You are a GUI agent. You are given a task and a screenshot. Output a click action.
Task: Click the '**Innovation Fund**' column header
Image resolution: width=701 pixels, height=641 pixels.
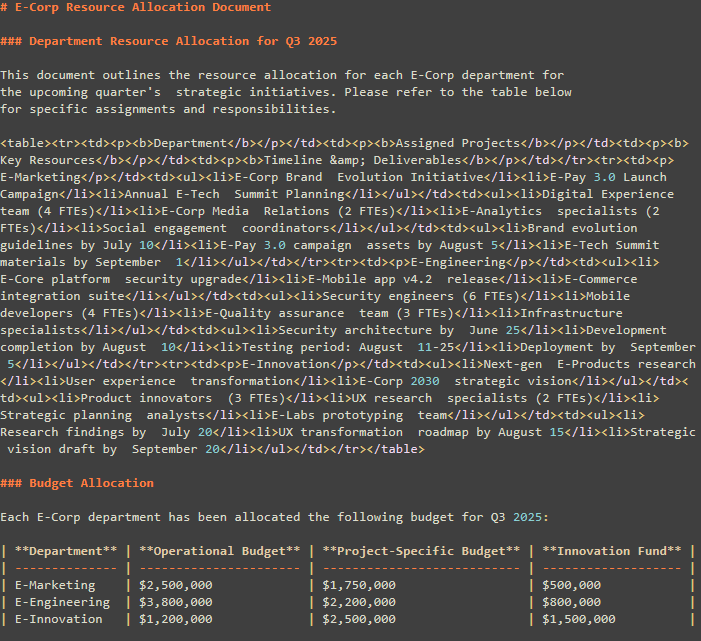(x=612, y=551)
